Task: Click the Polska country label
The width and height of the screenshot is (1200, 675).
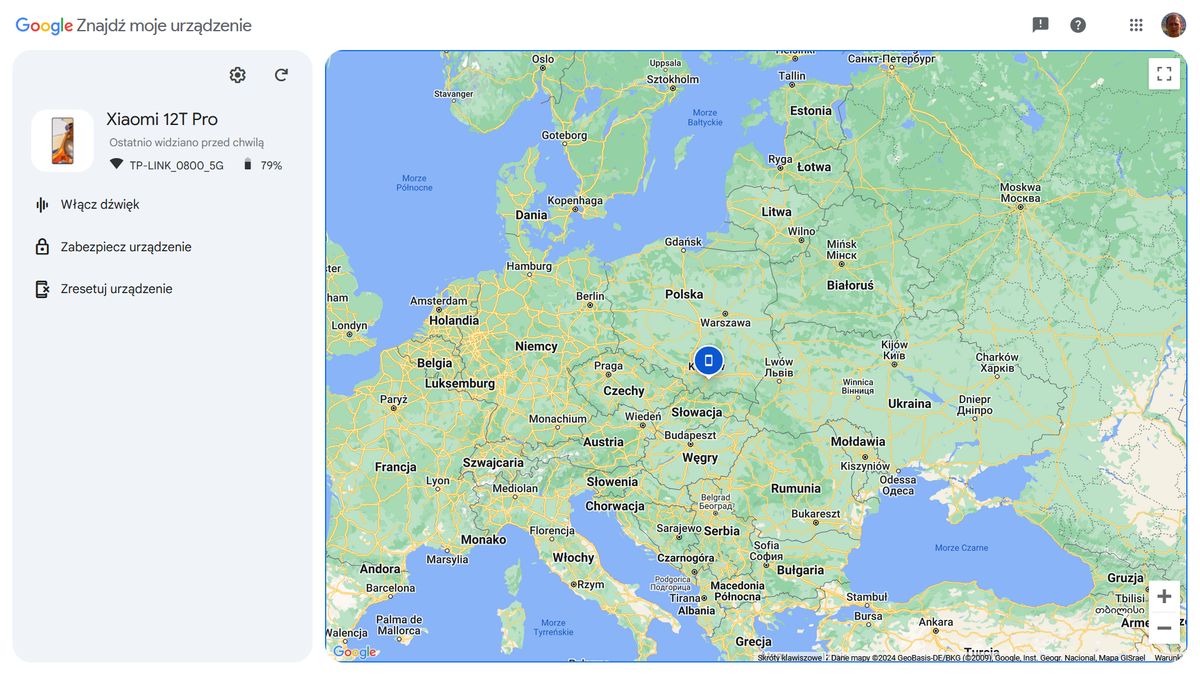Action: (684, 294)
